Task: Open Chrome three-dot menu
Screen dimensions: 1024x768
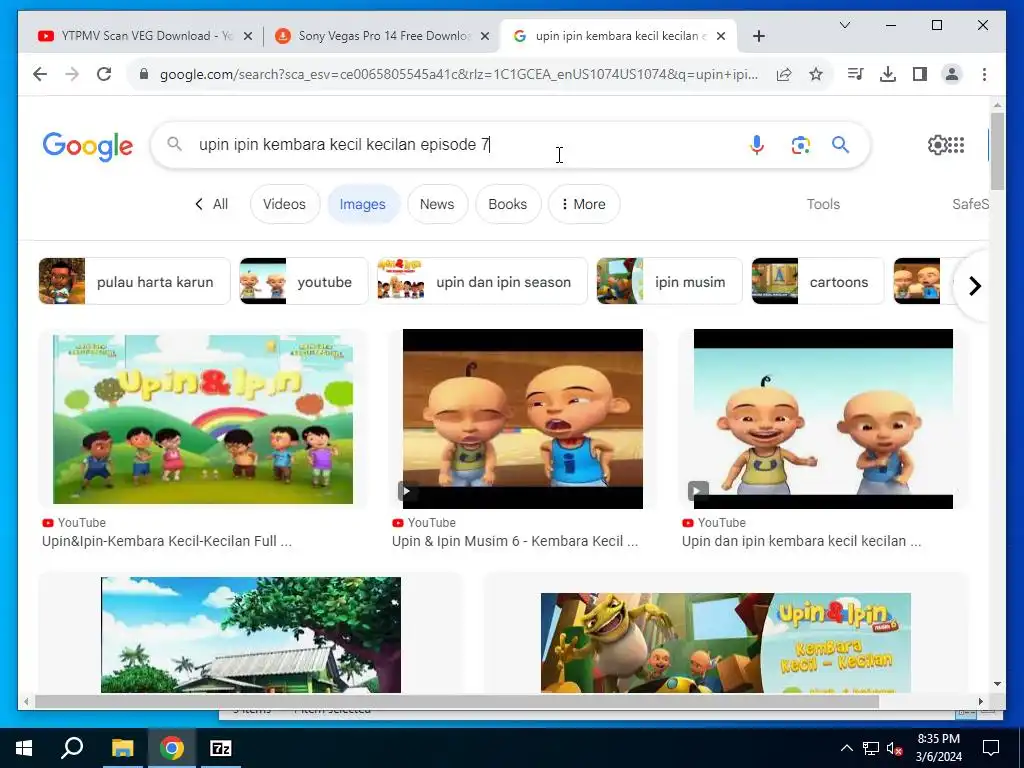Action: coord(984,74)
